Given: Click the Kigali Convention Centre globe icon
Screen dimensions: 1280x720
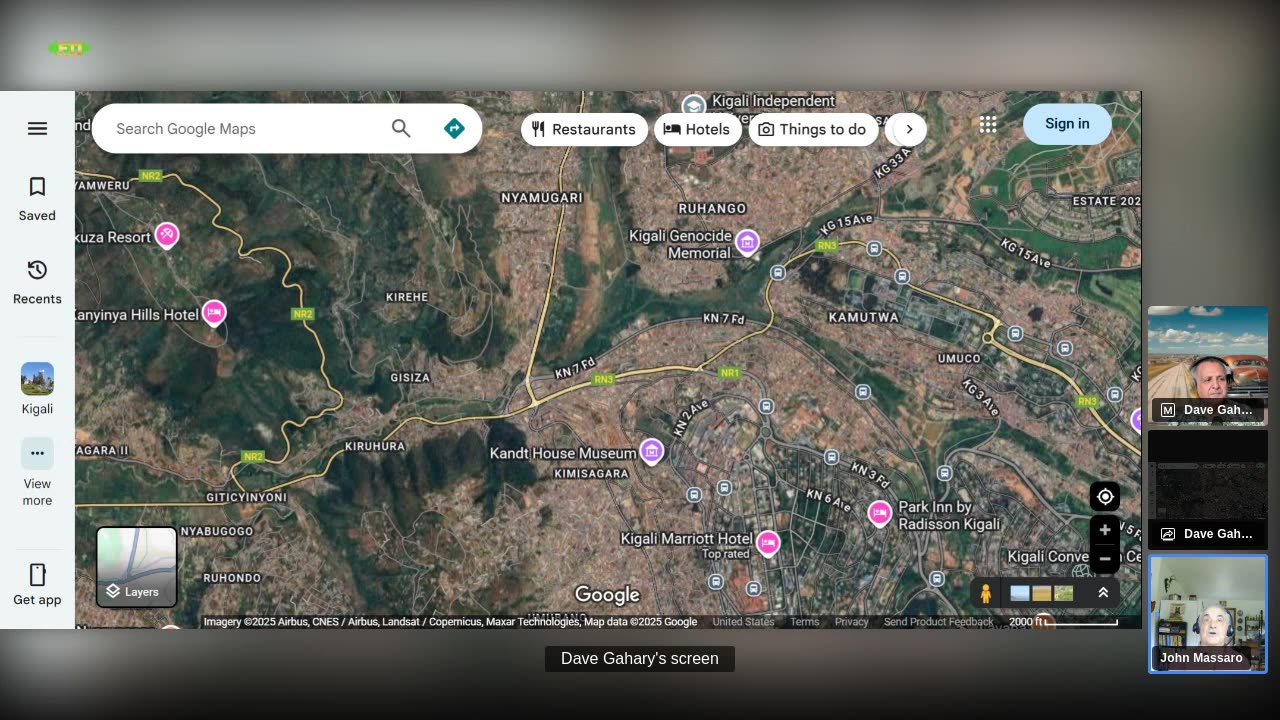Looking at the screenshot, I should 1081,572.
